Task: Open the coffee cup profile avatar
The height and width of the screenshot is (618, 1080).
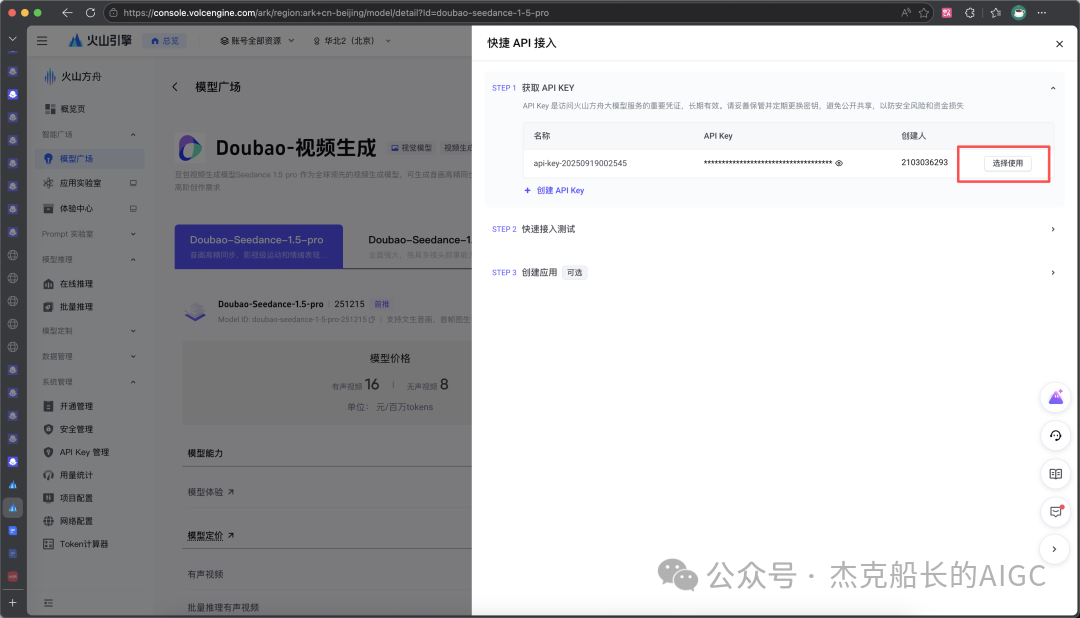Action: pyautogui.click(x=1019, y=12)
